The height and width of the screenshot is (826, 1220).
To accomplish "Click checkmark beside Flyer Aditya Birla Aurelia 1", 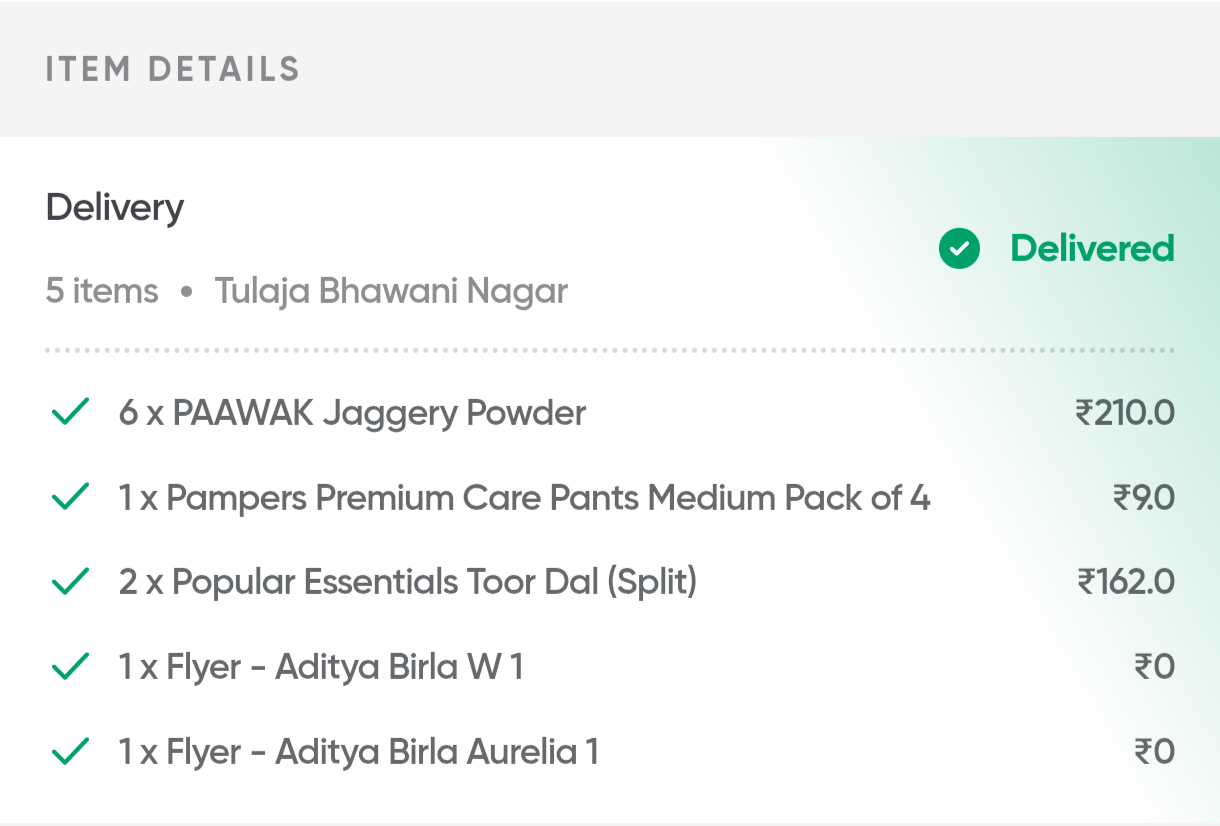I will point(70,752).
